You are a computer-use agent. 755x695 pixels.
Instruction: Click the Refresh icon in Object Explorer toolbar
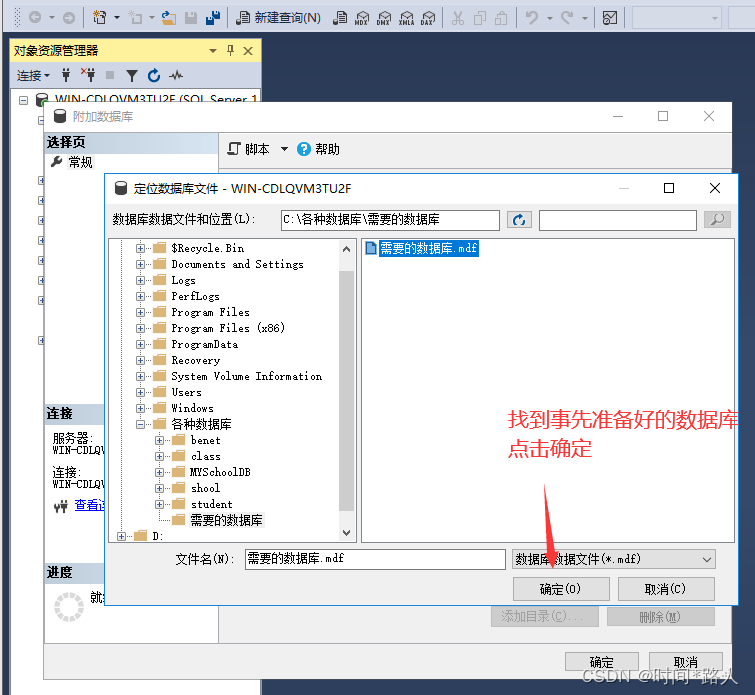pos(154,75)
